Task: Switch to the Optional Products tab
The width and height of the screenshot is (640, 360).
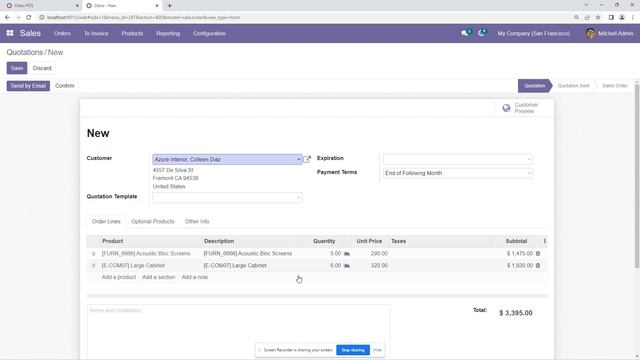Action: [153, 221]
